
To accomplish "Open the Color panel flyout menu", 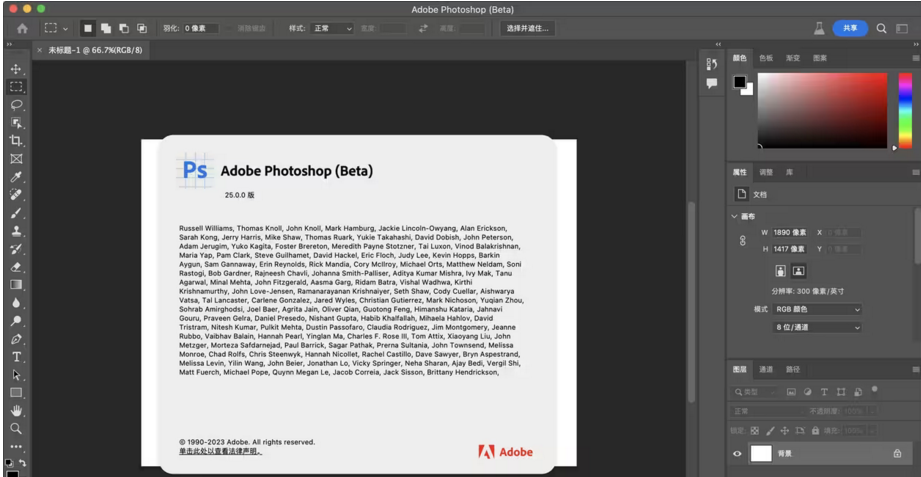I will 915,58.
